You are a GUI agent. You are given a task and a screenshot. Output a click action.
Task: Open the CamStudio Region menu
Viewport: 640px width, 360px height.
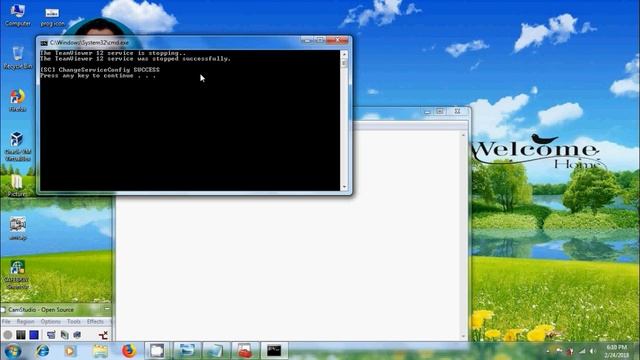tap(25, 322)
